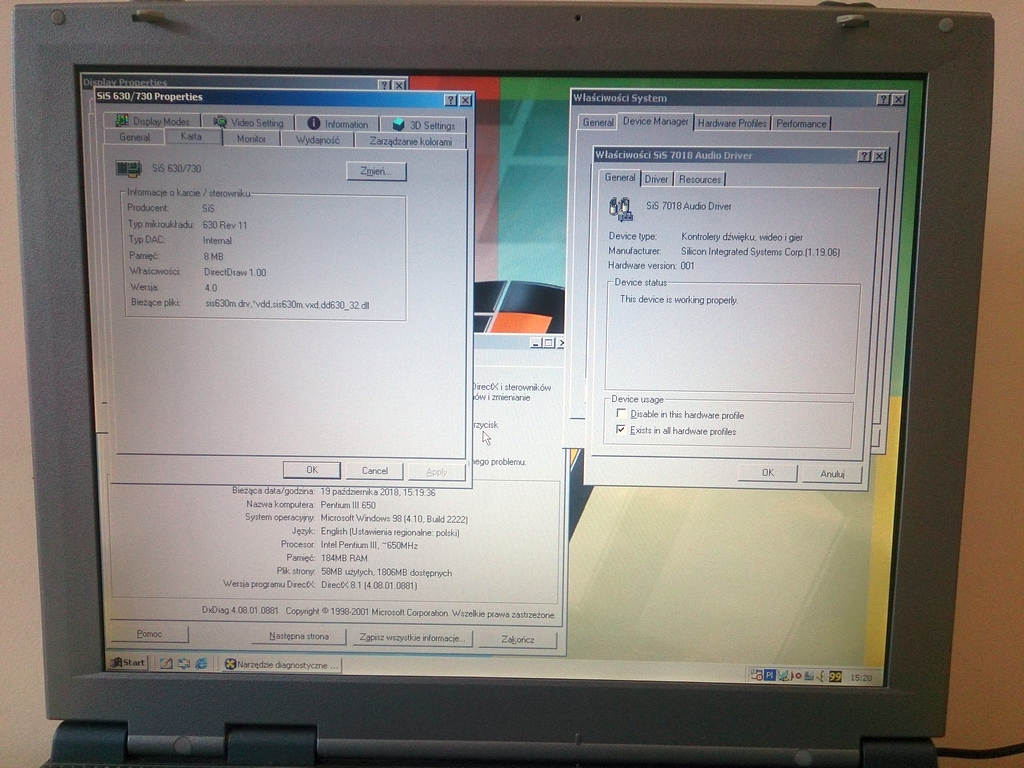Click Silicon Integrated Systems Corp. manufacturer text

pyautogui.click(x=760, y=251)
